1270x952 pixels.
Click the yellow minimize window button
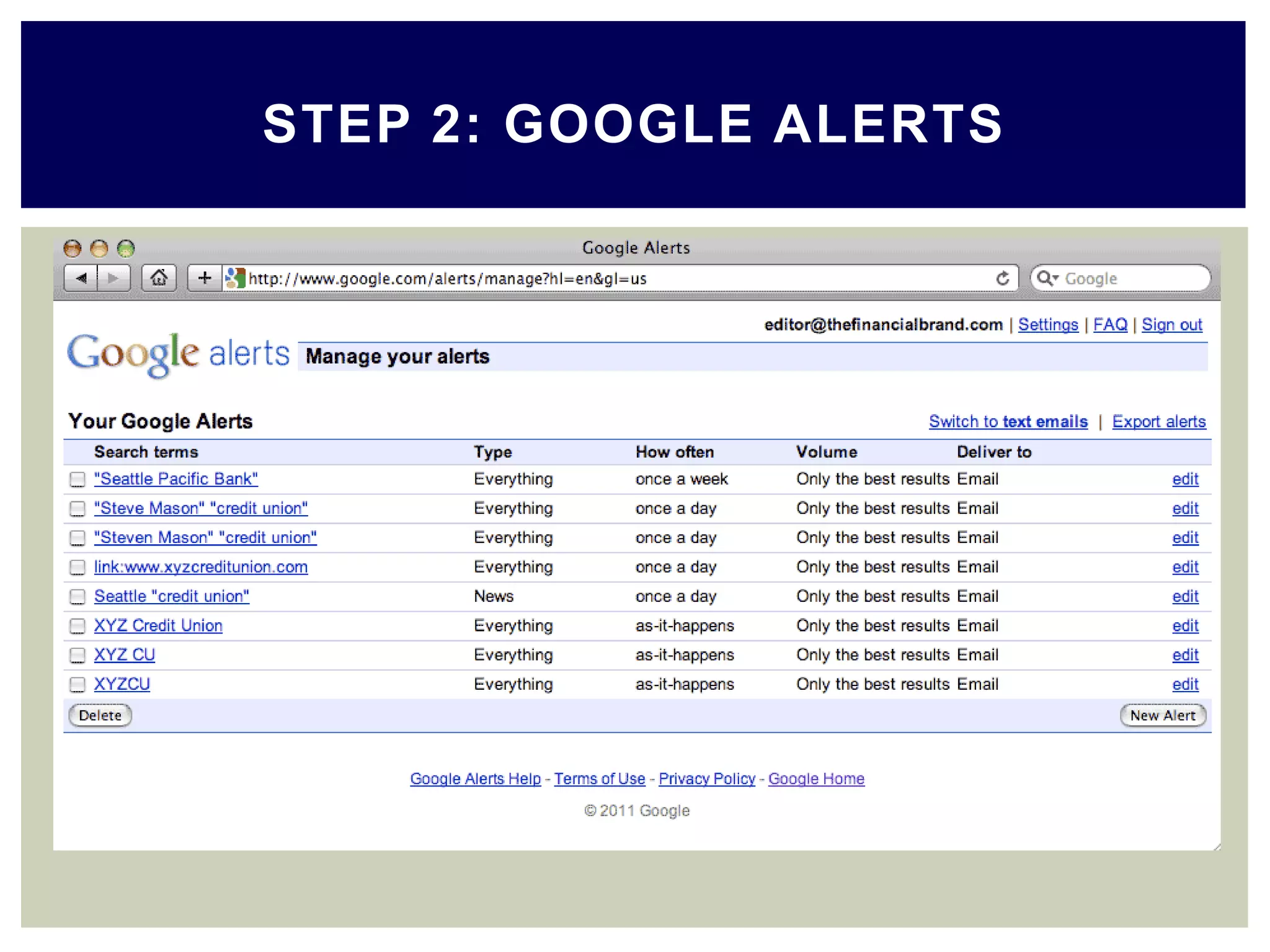99,249
